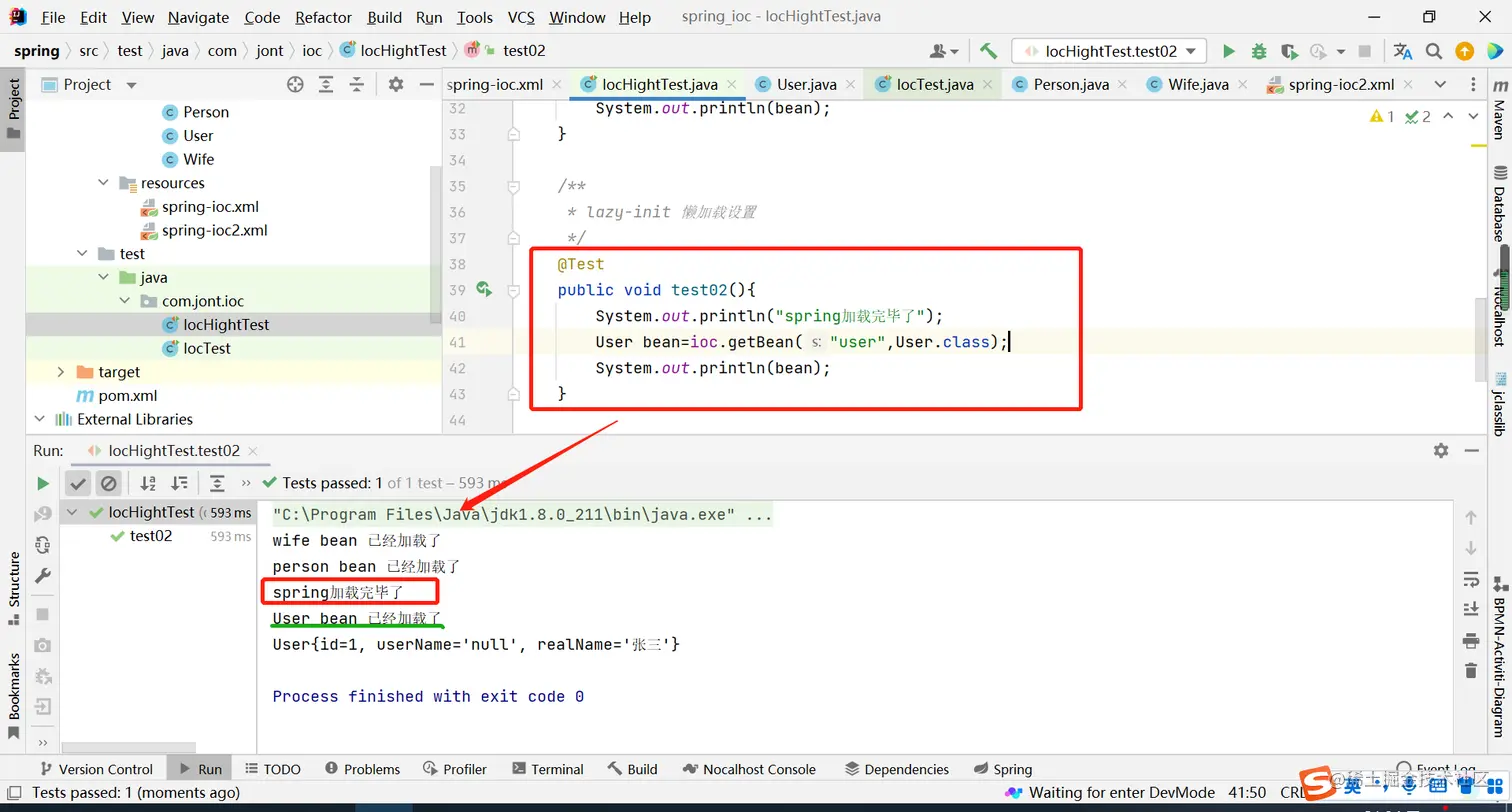Open the Nocalhost Console tool window
This screenshot has width=1512, height=812.
749,769
